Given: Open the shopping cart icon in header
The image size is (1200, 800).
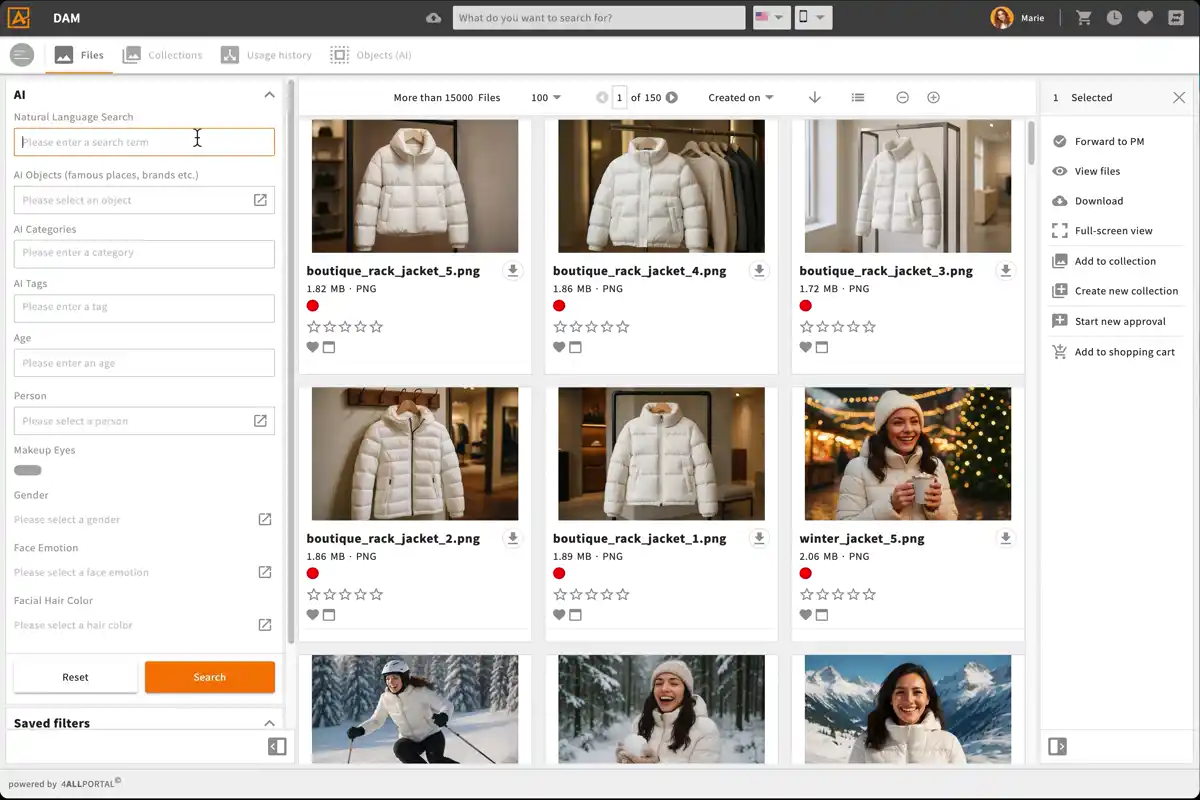Looking at the screenshot, I should 1083,18.
